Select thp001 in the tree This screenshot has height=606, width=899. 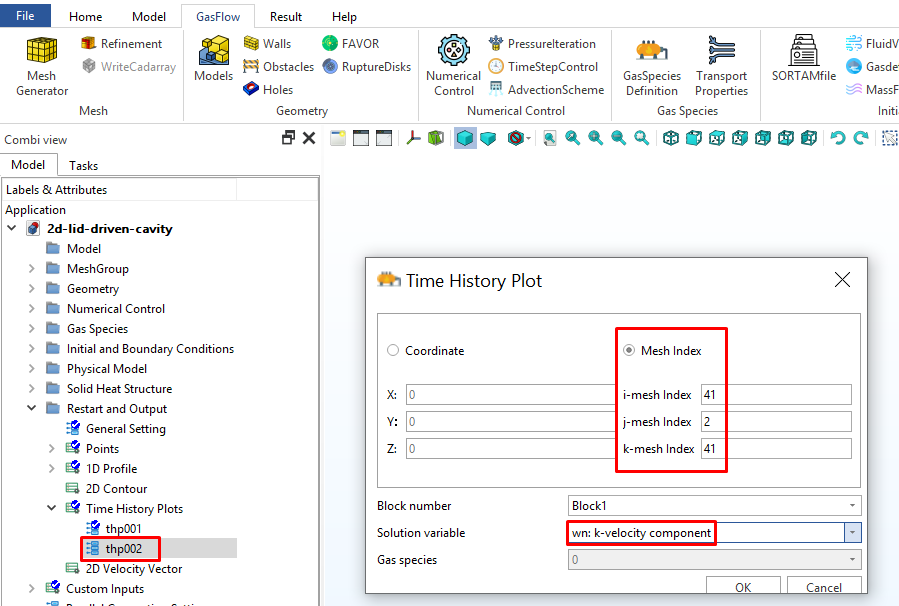point(123,528)
